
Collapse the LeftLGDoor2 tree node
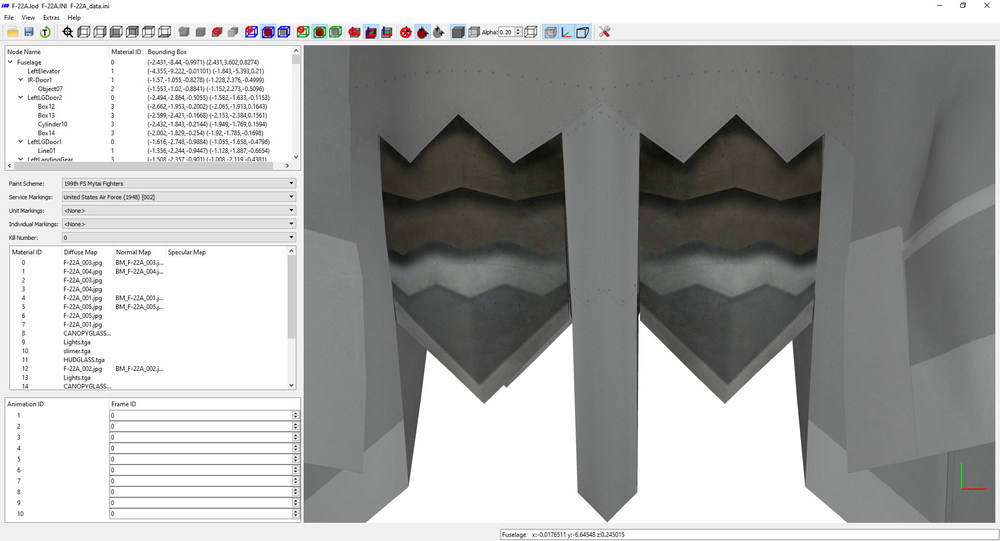pos(20,98)
